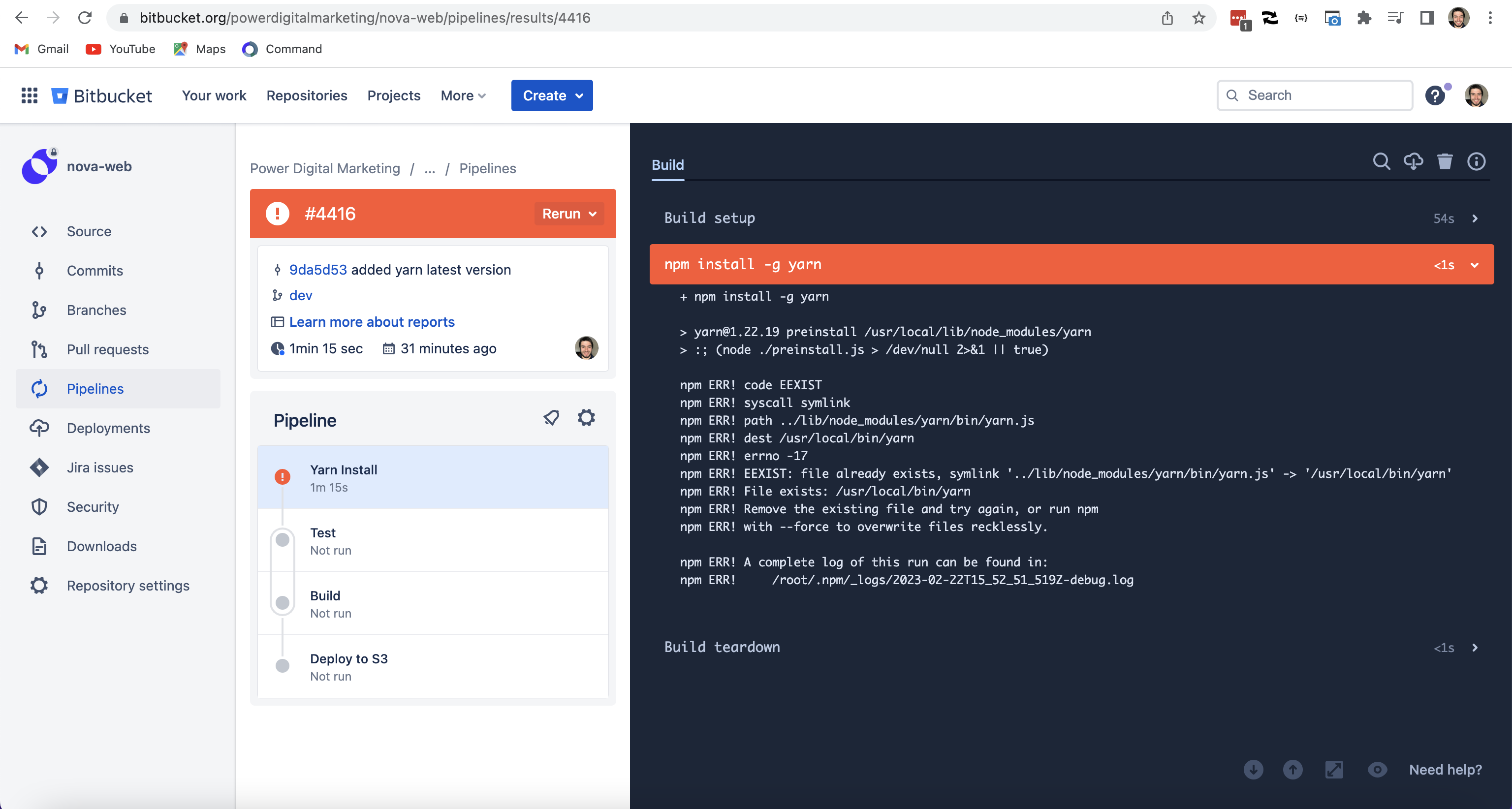Open the log info circle icon
1512x809 pixels.
(x=1476, y=161)
